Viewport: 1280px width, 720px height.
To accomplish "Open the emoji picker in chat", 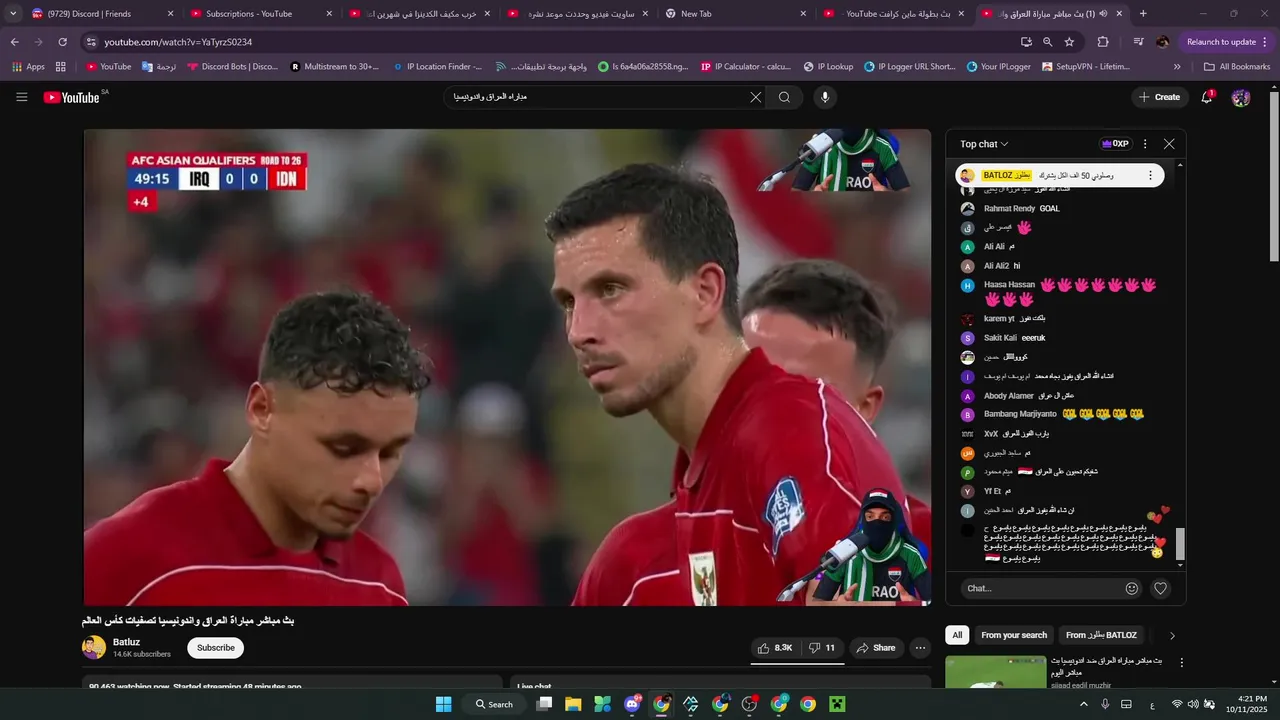I will (x=1132, y=589).
